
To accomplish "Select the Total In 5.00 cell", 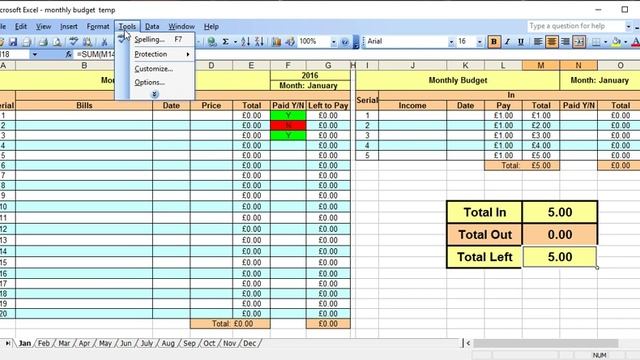I will click(560, 212).
